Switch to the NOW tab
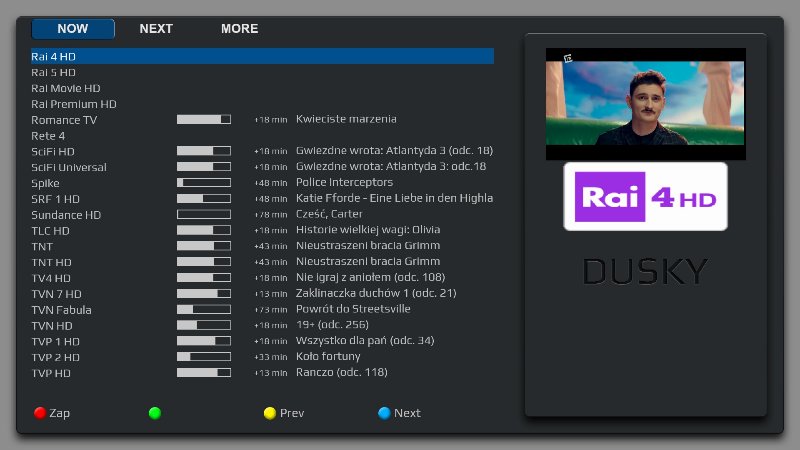Viewport: 800px width, 450px height. tap(73, 29)
